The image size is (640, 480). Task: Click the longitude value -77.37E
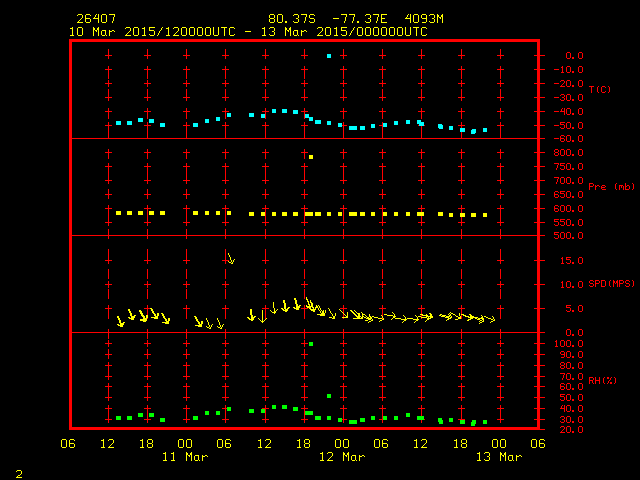[x=360, y=19]
